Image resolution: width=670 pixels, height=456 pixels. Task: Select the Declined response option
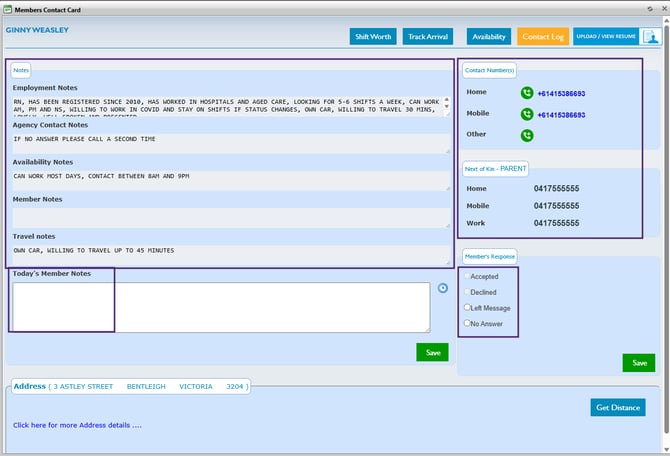click(x=466, y=292)
